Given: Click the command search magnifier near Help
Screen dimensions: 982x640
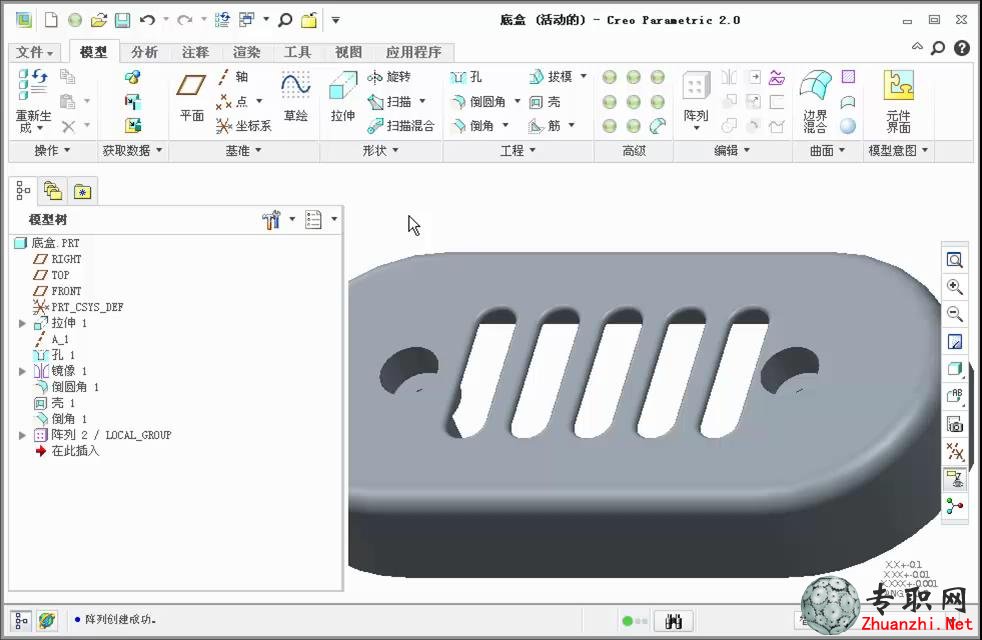Looking at the screenshot, I should tap(938, 48).
